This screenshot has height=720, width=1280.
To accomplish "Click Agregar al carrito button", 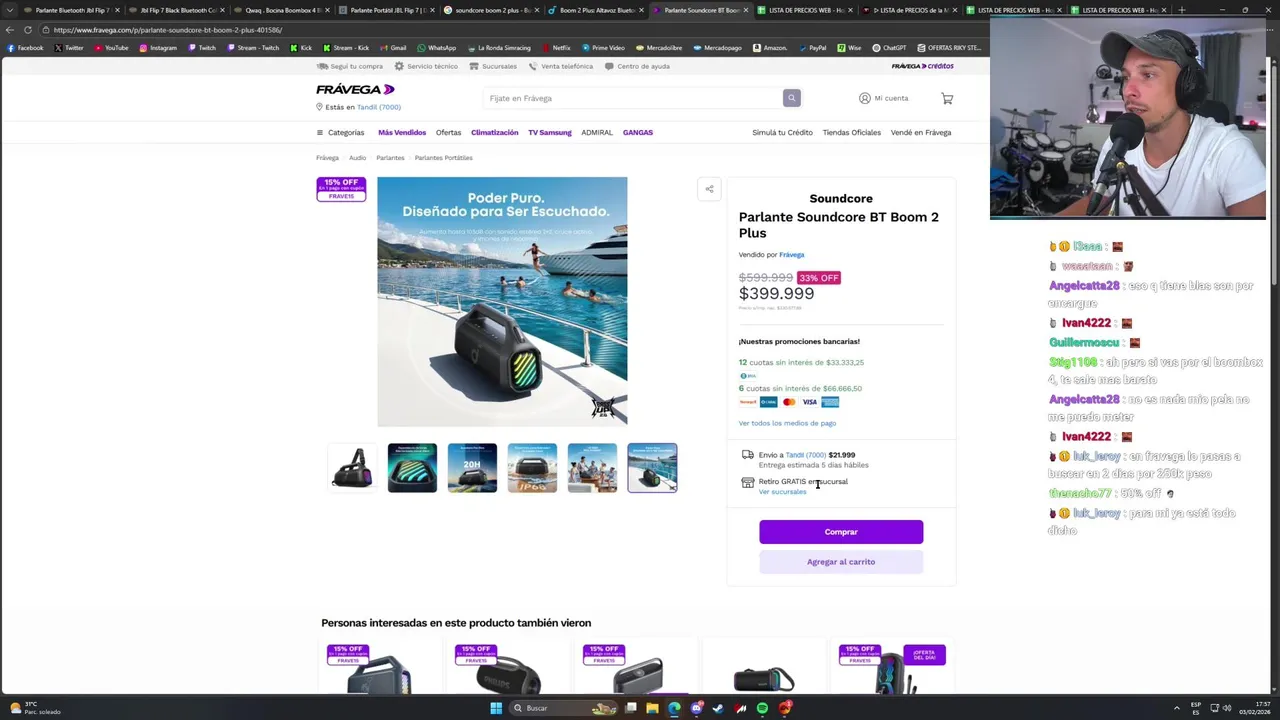I will tap(841, 562).
